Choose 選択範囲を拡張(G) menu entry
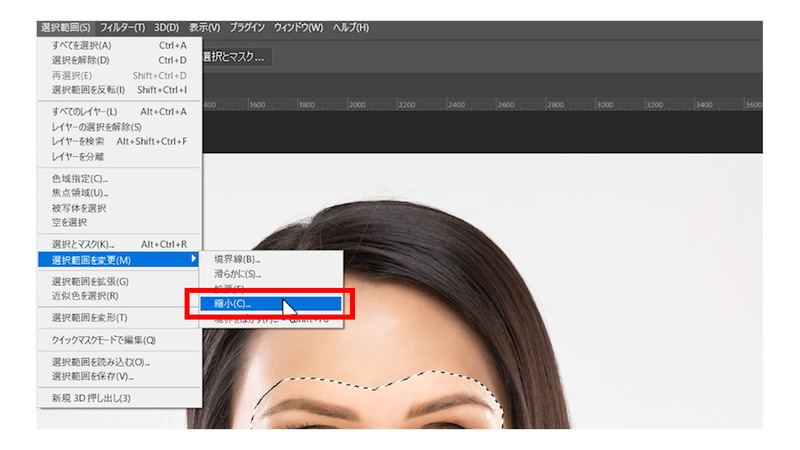 (x=119, y=282)
